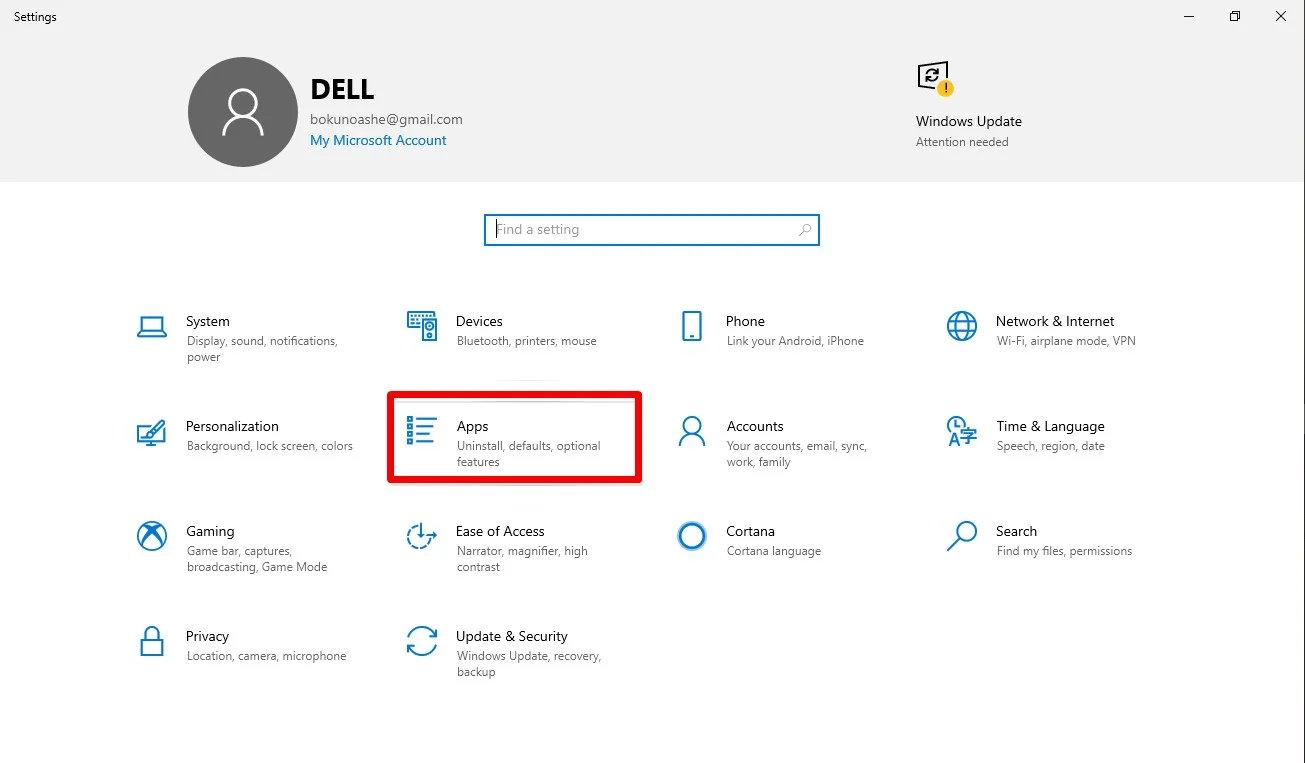This screenshot has width=1305, height=763.
Task: Open System settings laptop icon
Action: (152, 326)
